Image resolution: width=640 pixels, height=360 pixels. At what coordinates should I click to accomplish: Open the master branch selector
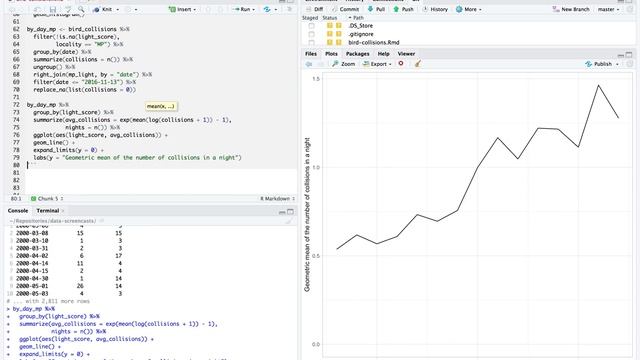(x=608, y=9)
